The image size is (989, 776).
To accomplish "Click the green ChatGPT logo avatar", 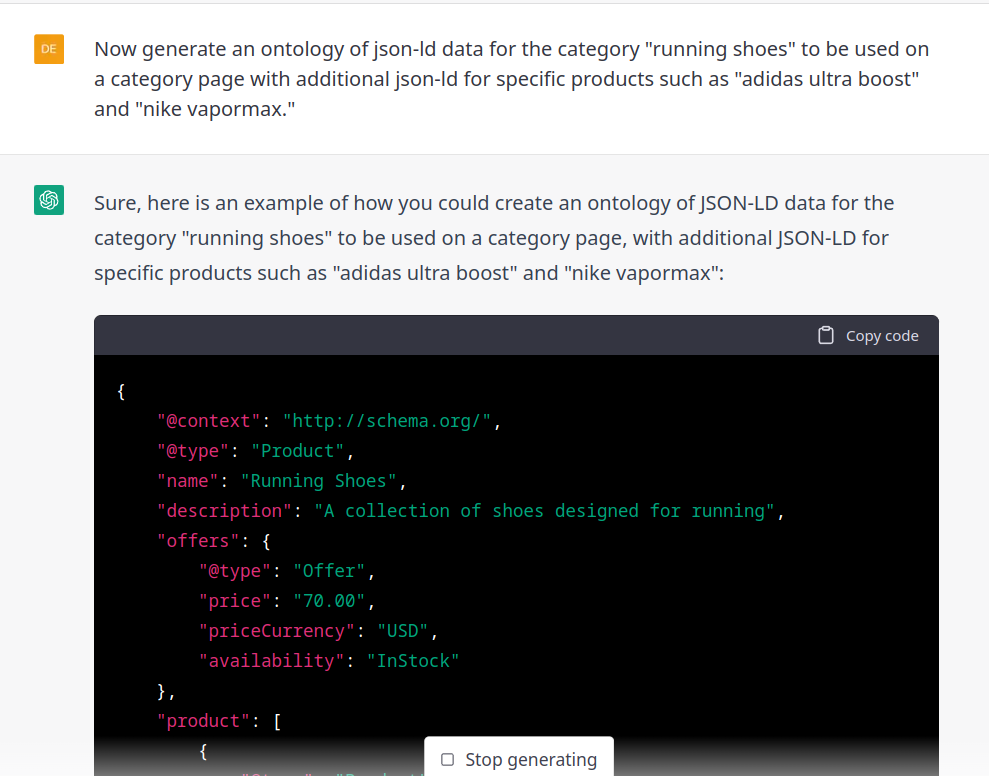I will [x=49, y=200].
